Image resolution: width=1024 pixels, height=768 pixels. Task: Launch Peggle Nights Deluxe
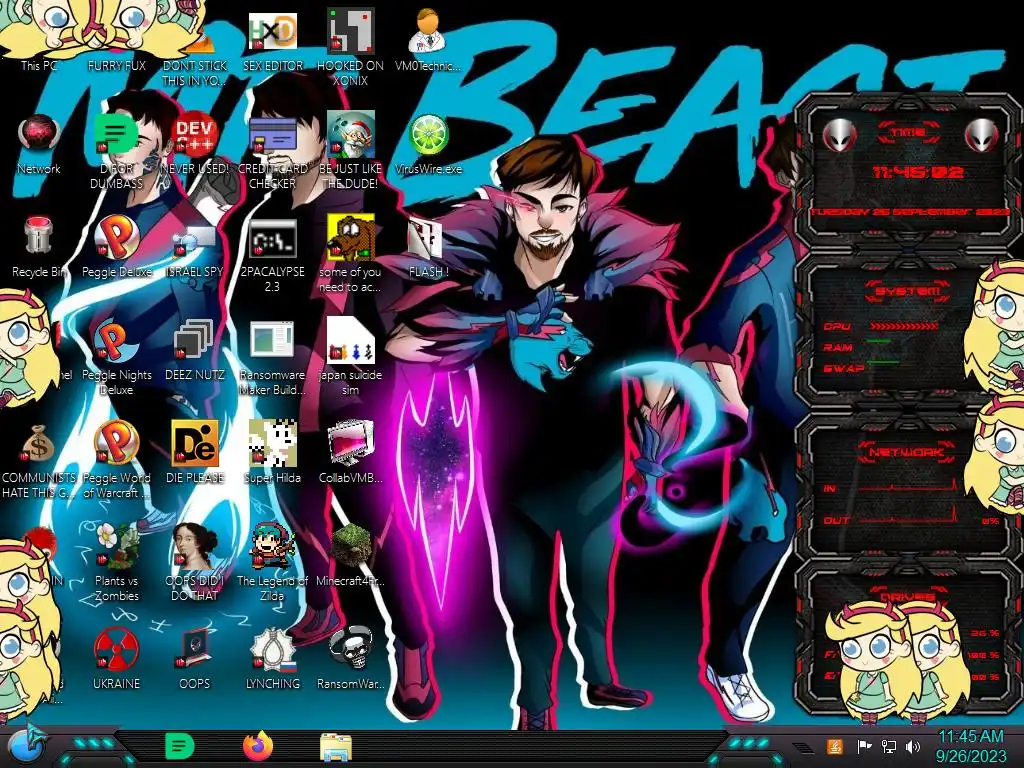[116, 358]
